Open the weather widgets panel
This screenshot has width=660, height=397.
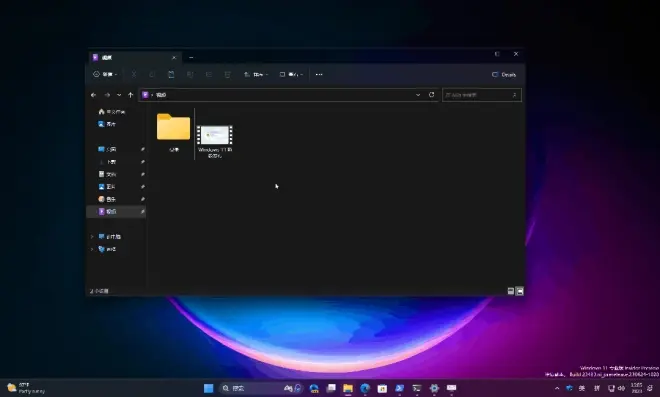point(26,388)
